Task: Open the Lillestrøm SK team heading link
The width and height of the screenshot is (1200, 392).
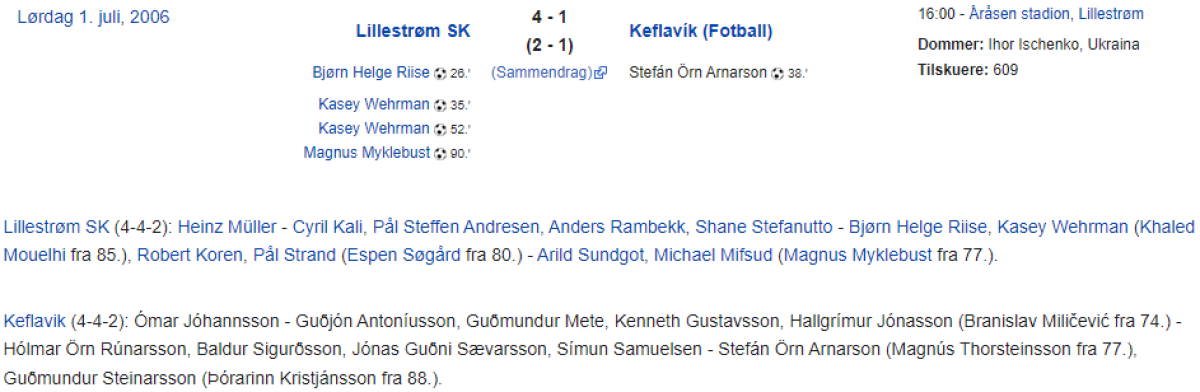Action: click(x=413, y=31)
